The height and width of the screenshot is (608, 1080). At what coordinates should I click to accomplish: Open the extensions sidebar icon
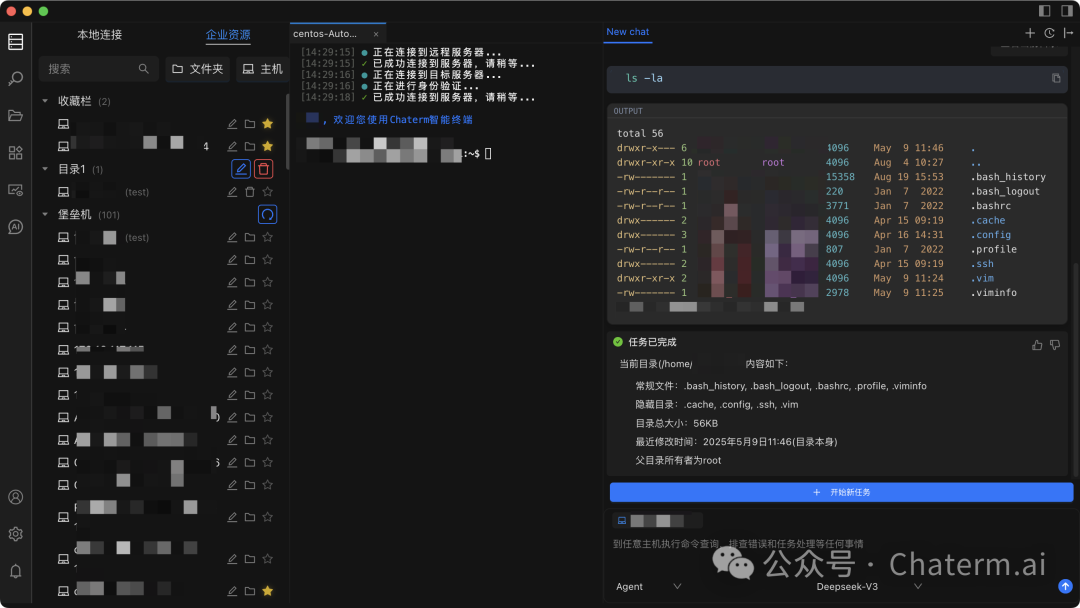coord(16,153)
